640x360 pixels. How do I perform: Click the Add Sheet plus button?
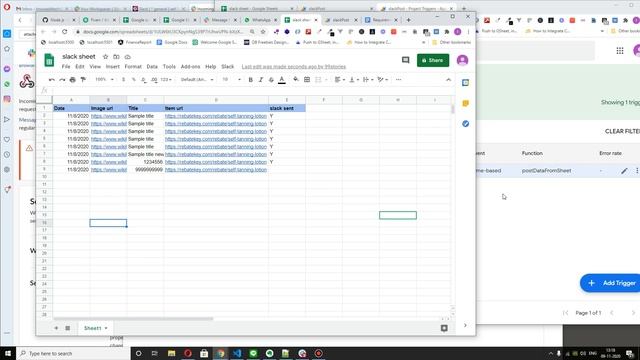tap(56, 328)
